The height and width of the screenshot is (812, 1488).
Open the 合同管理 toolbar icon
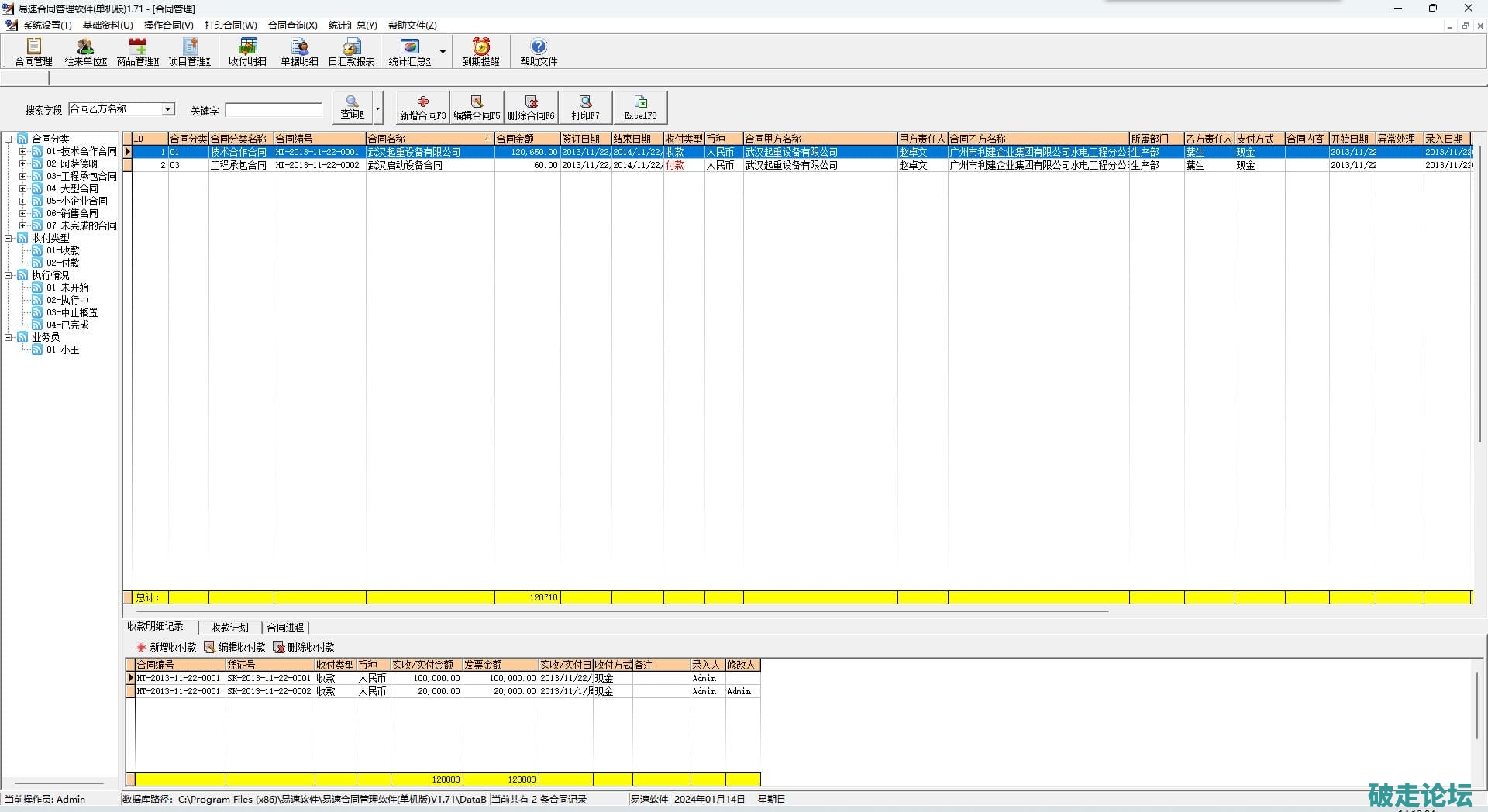pyautogui.click(x=33, y=52)
